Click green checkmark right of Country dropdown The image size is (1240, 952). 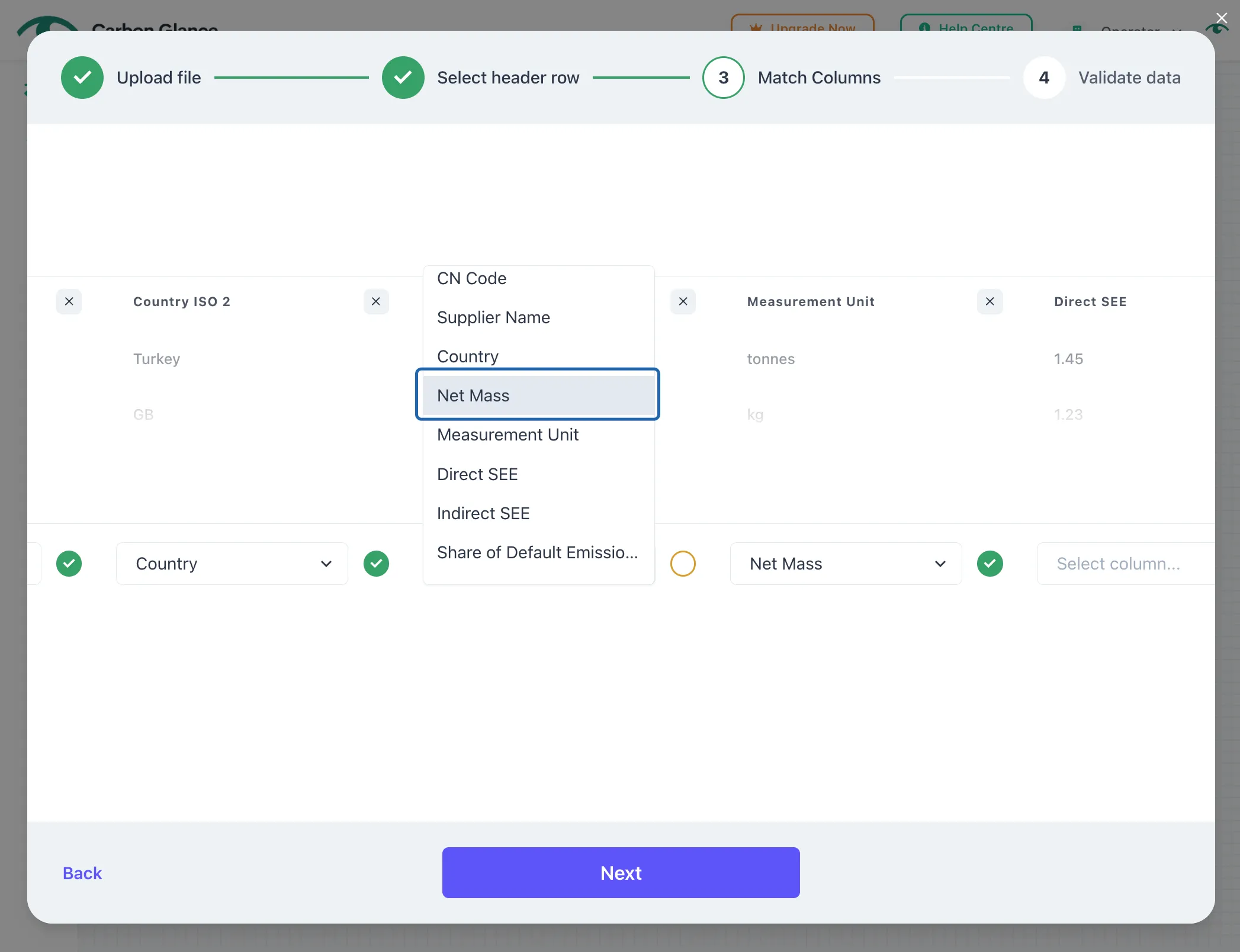tap(376, 563)
